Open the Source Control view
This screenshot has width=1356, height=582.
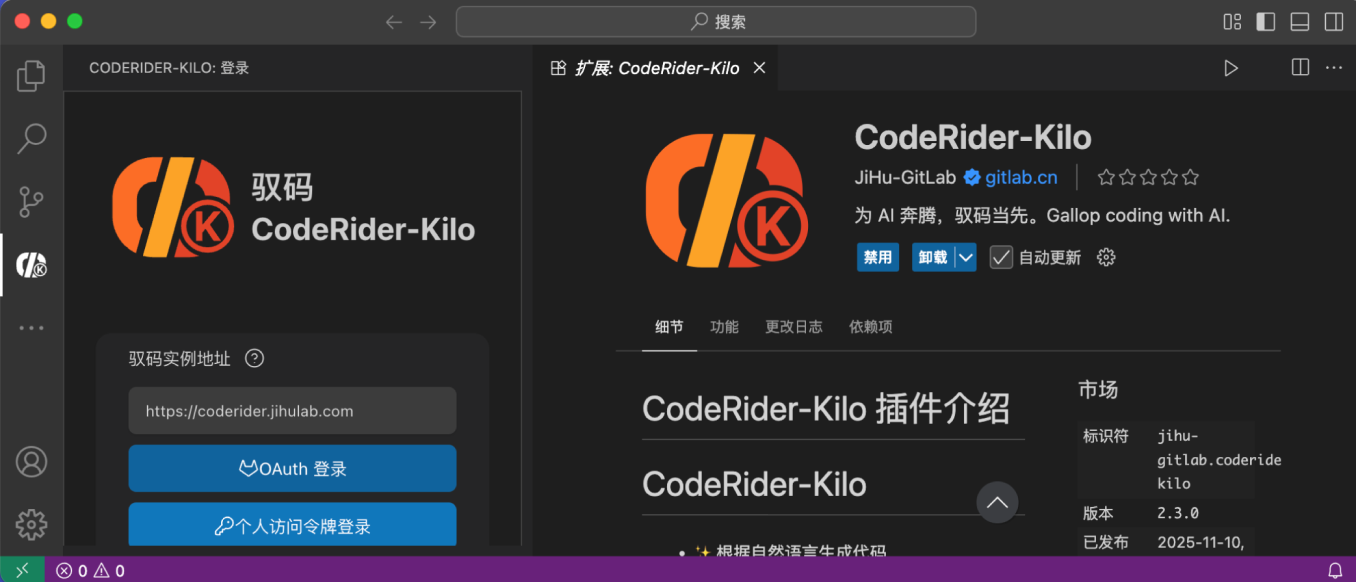tap(31, 202)
